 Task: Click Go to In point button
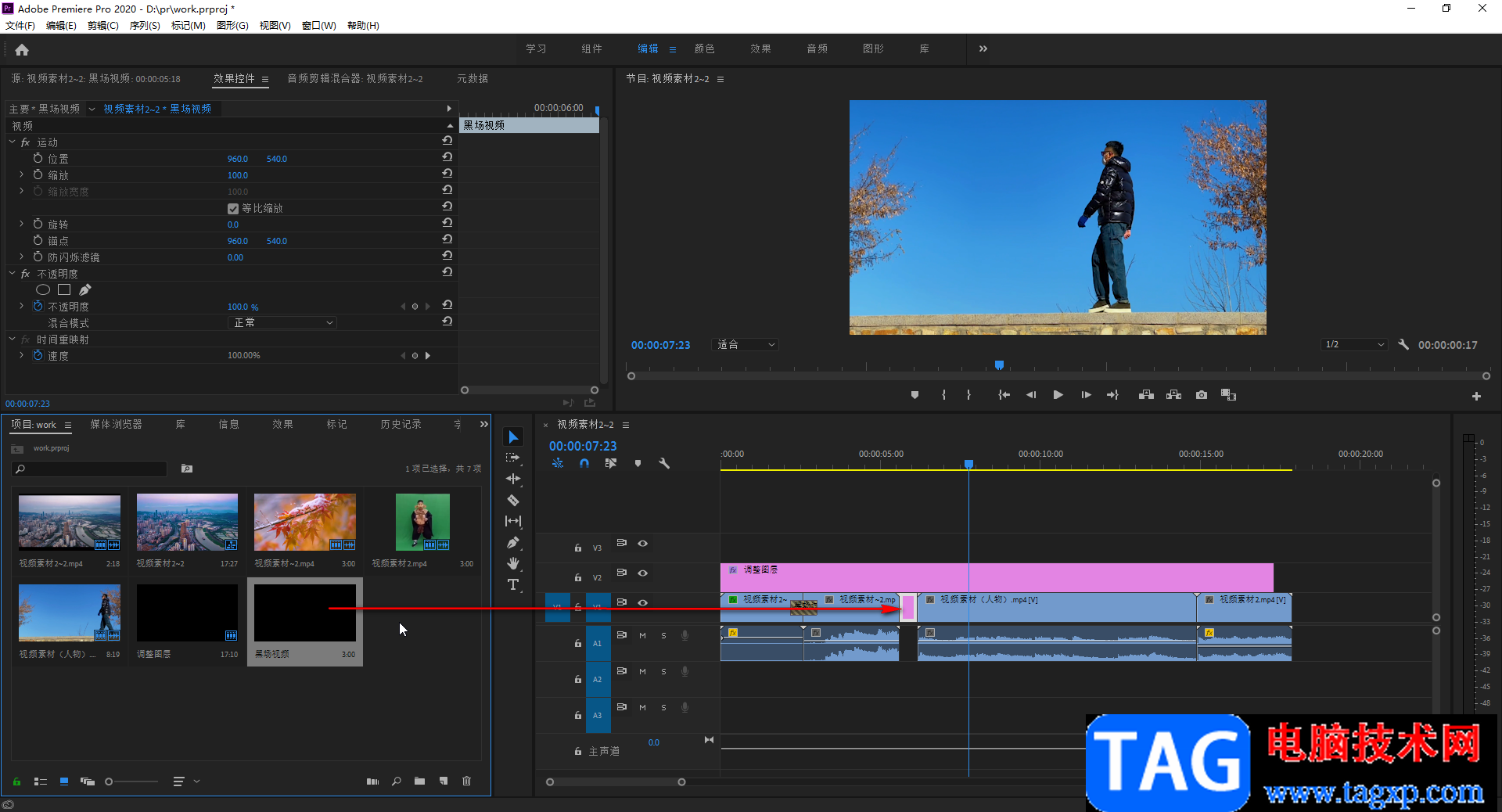tap(1004, 395)
